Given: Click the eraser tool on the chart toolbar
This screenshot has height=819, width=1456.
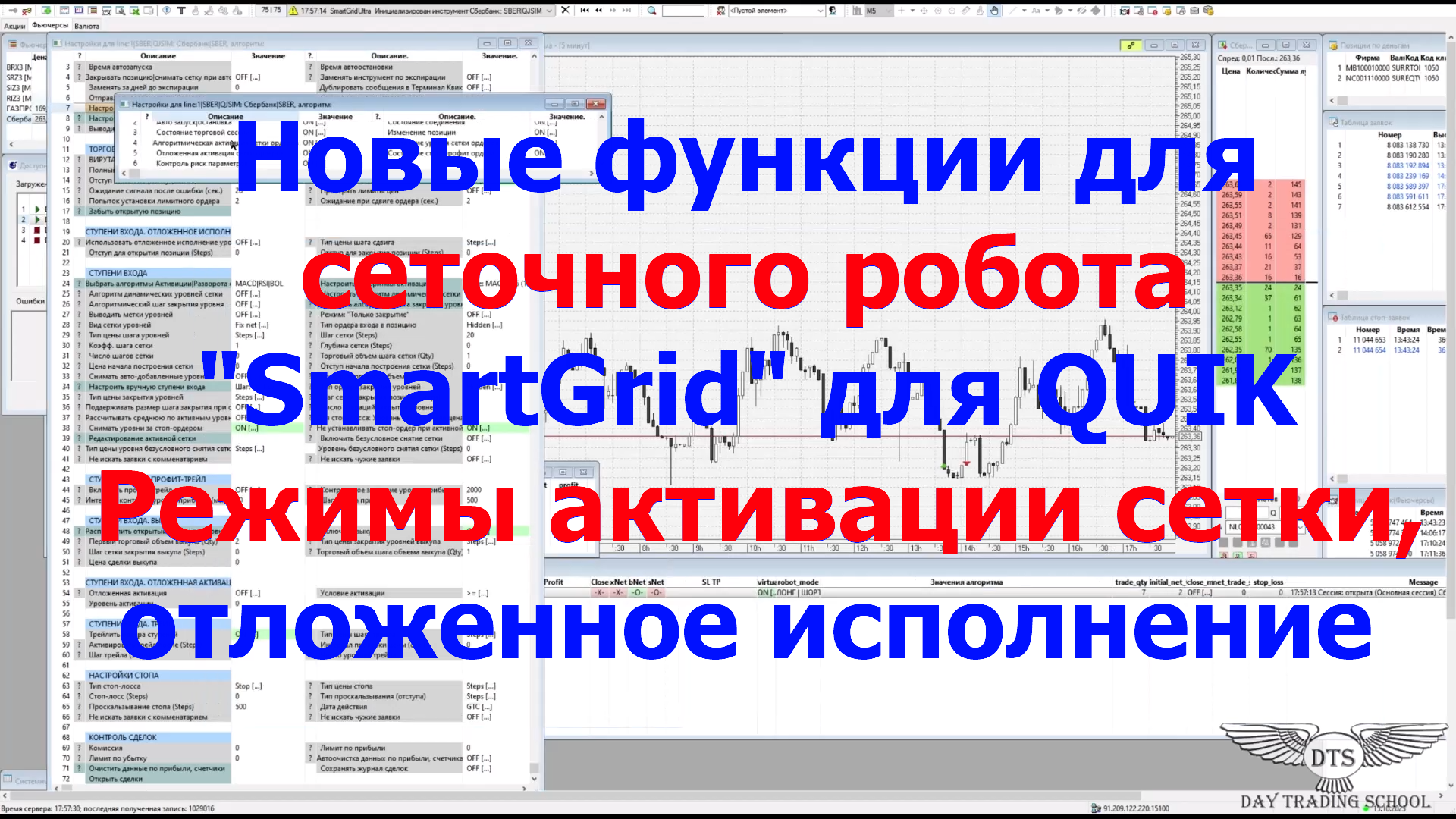Looking at the screenshot, I should point(966,11).
